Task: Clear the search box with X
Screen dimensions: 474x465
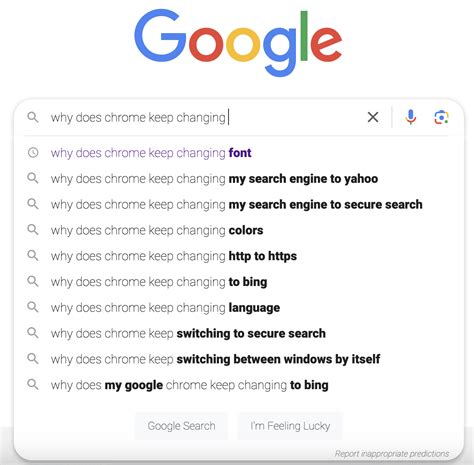Action: coord(373,117)
